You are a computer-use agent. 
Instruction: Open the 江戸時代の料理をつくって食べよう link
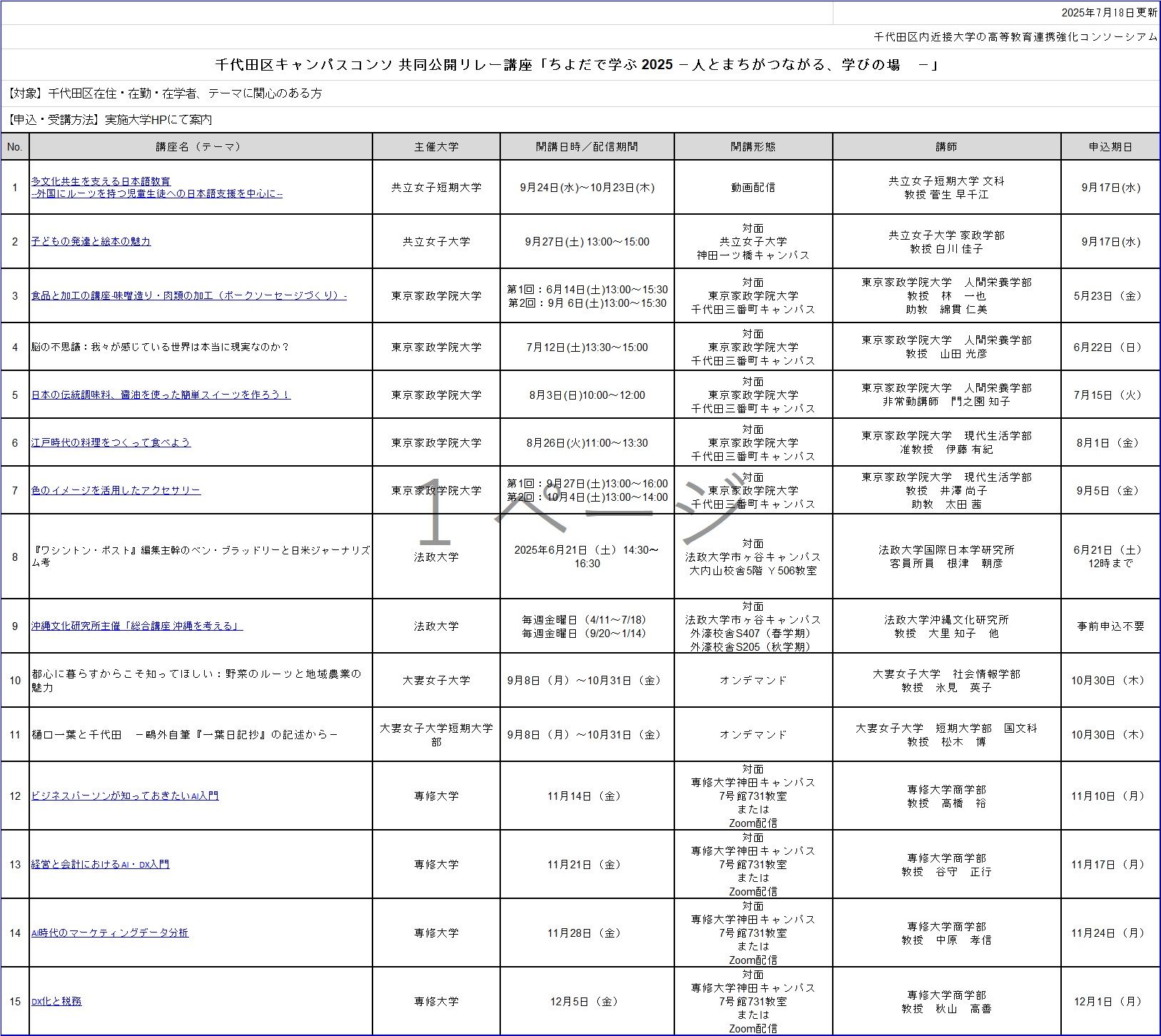click(x=111, y=442)
